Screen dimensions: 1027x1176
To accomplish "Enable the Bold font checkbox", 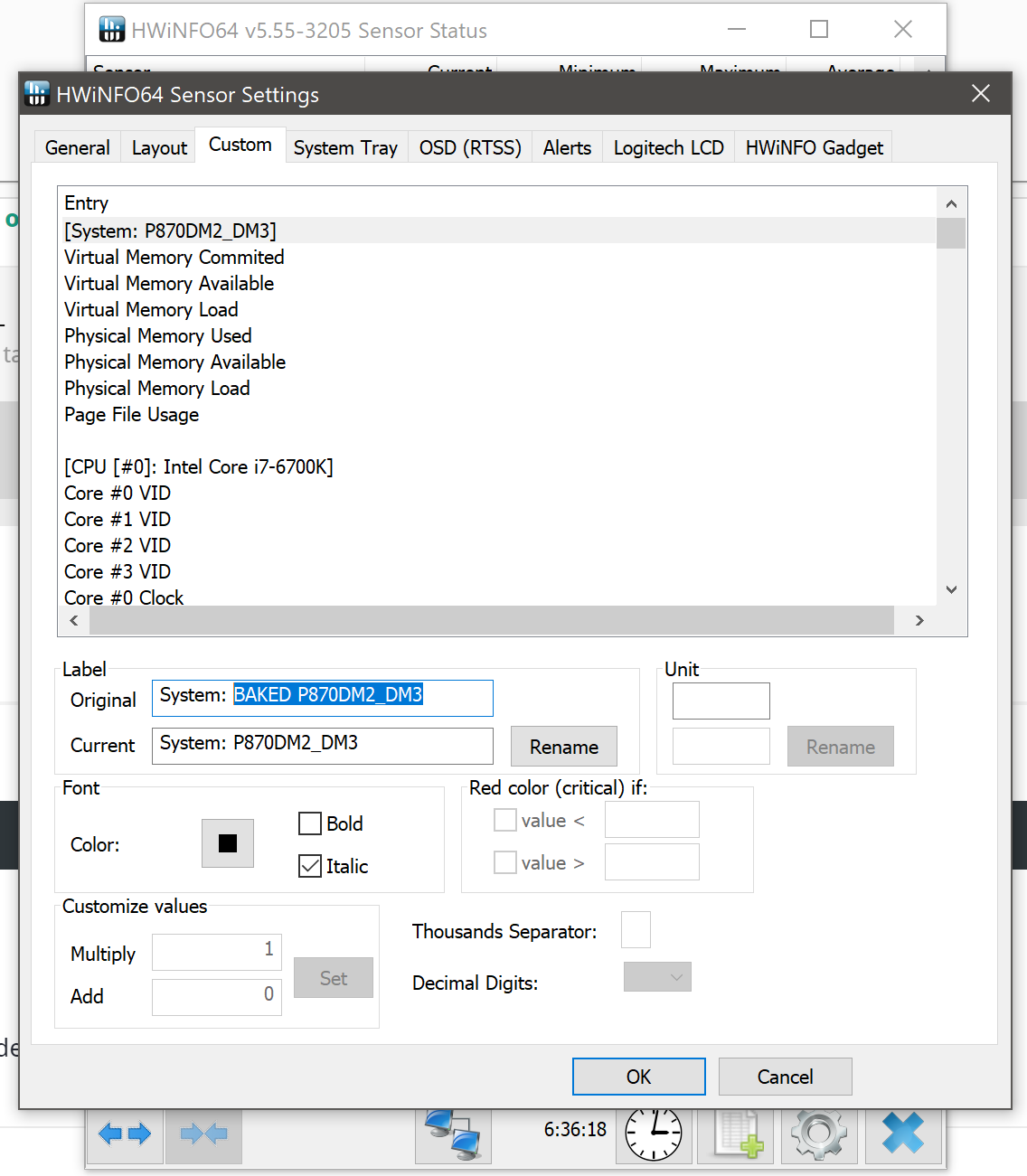I will [x=310, y=823].
